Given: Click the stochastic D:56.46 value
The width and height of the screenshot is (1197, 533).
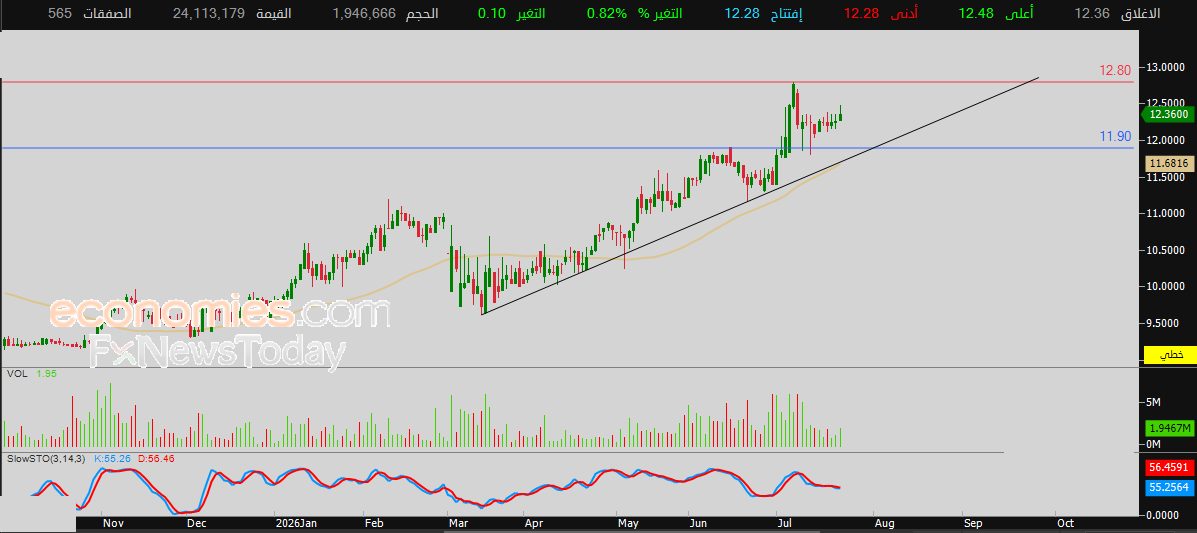Looking at the screenshot, I should pyautogui.click(x=156, y=459).
